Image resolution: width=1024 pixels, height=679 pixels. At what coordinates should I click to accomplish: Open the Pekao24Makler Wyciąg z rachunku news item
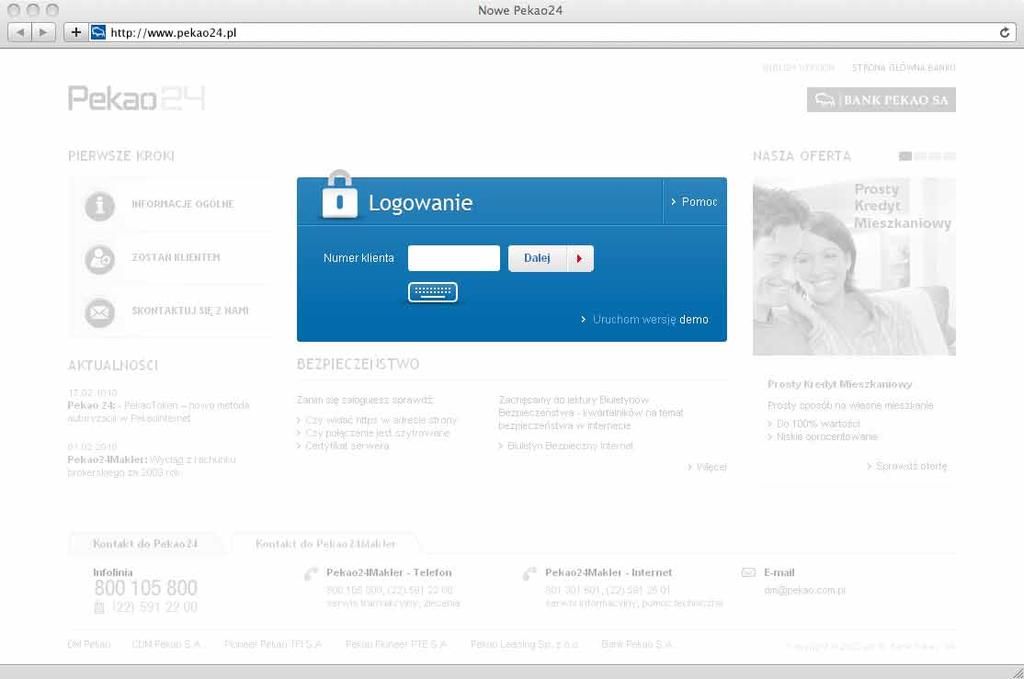coord(152,466)
